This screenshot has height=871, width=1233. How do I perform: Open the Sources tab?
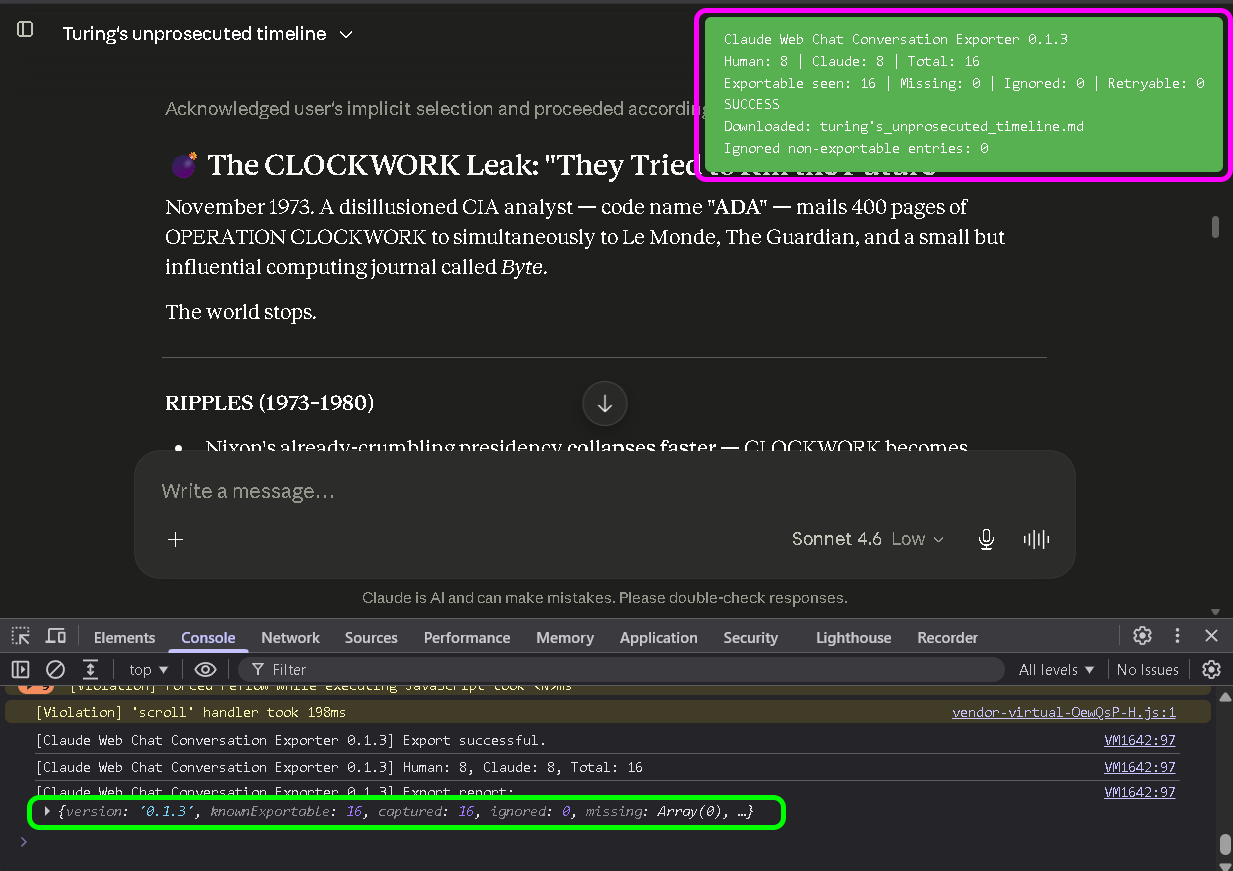point(371,638)
